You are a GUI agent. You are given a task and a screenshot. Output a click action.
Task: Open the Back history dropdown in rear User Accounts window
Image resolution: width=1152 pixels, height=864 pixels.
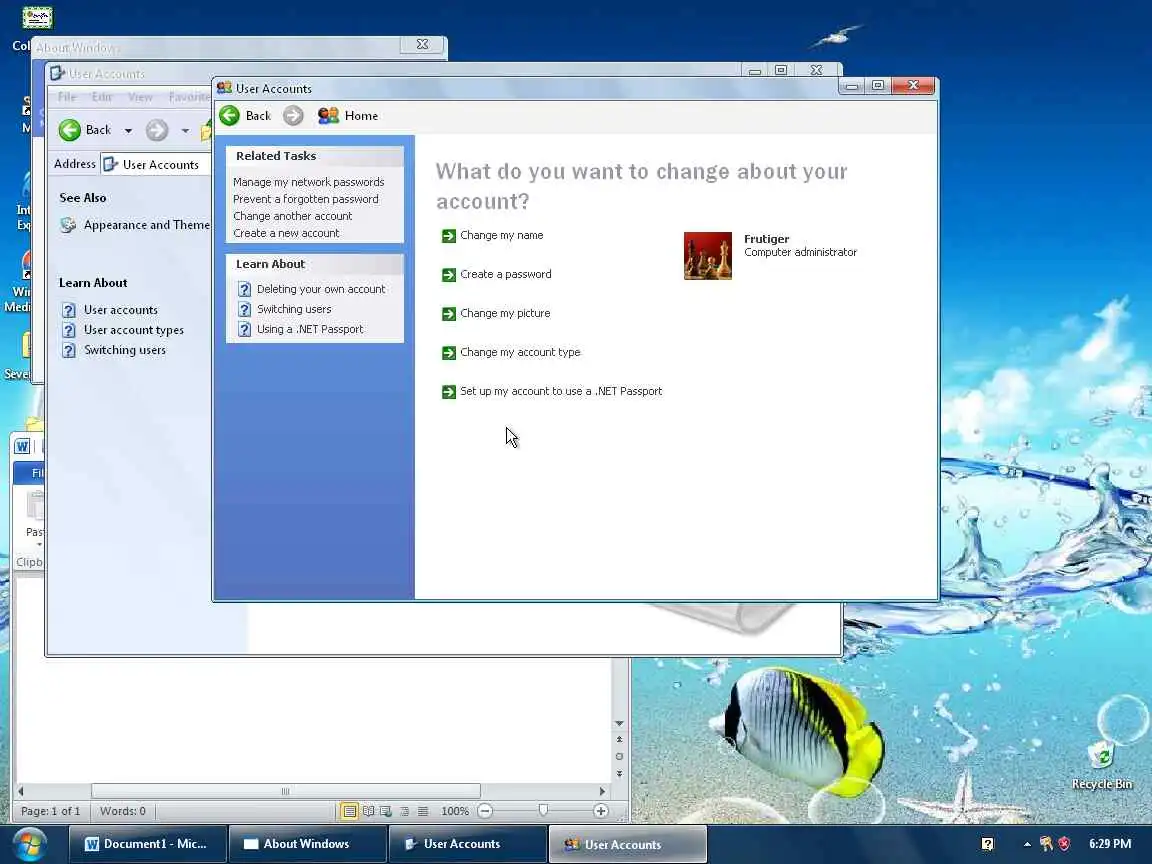(x=128, y=131)
